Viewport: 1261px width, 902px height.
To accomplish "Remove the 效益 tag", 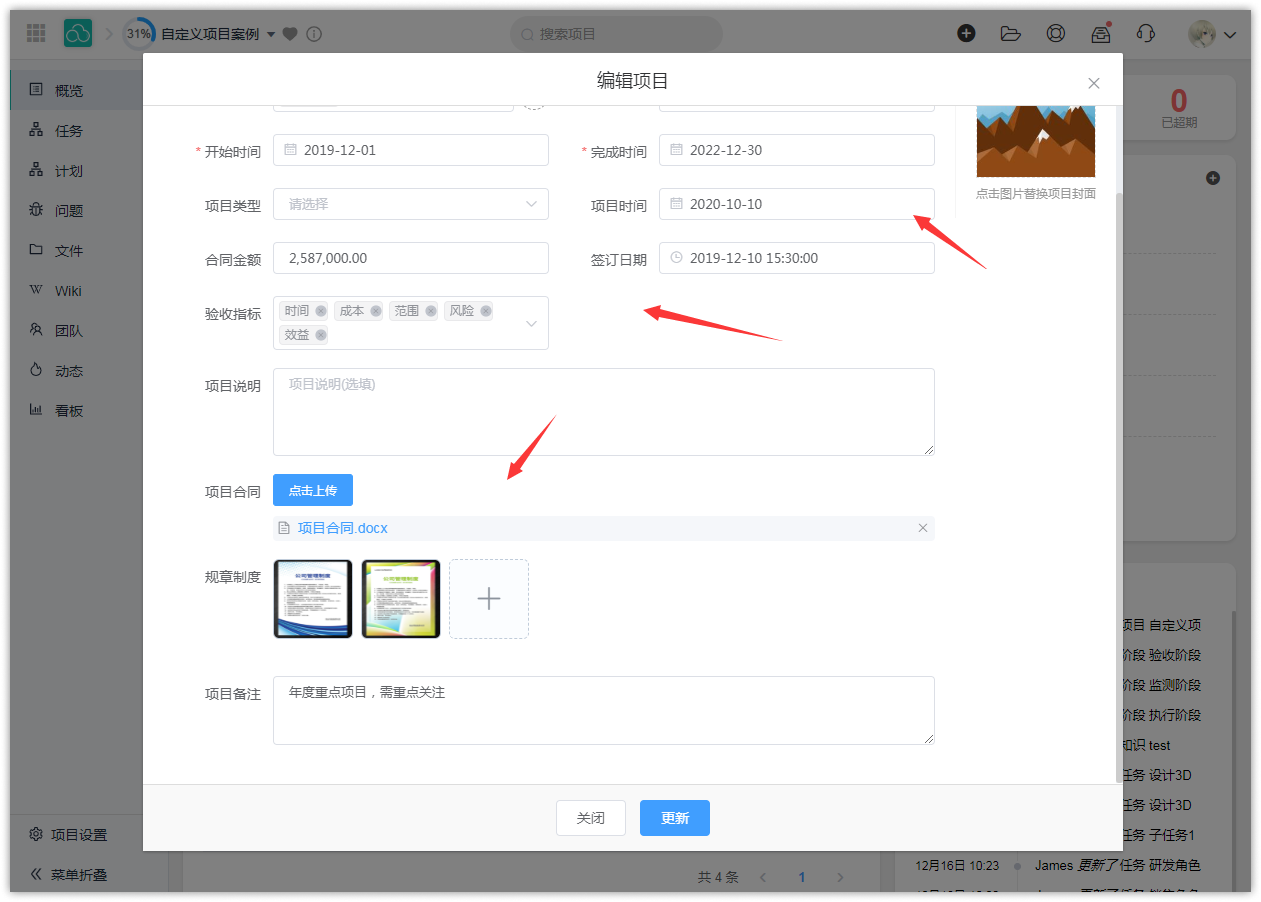I will coord(321,335).
